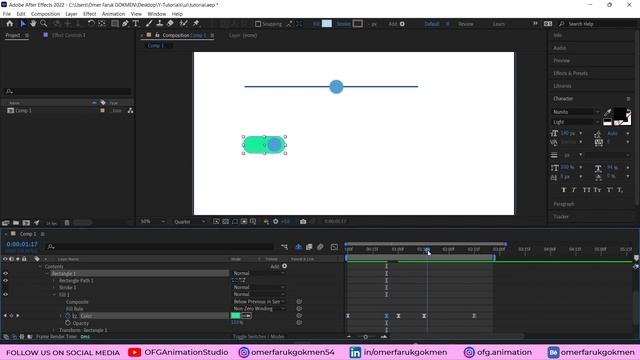
Task: Select the Hand tool
Action: click(x=33, y=24)
